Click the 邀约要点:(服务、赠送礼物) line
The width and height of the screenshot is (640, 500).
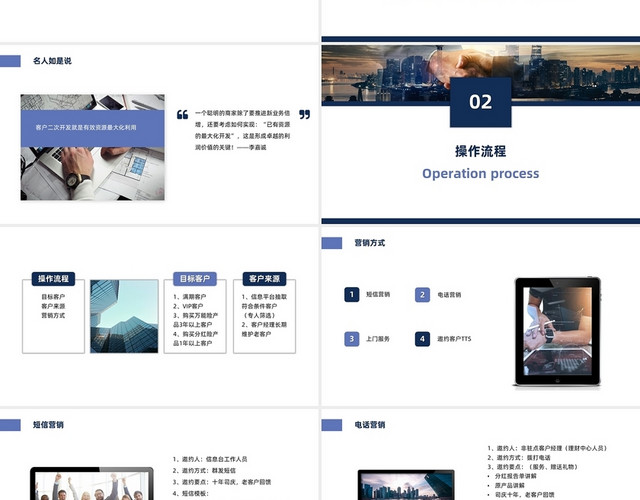(532, 467)
